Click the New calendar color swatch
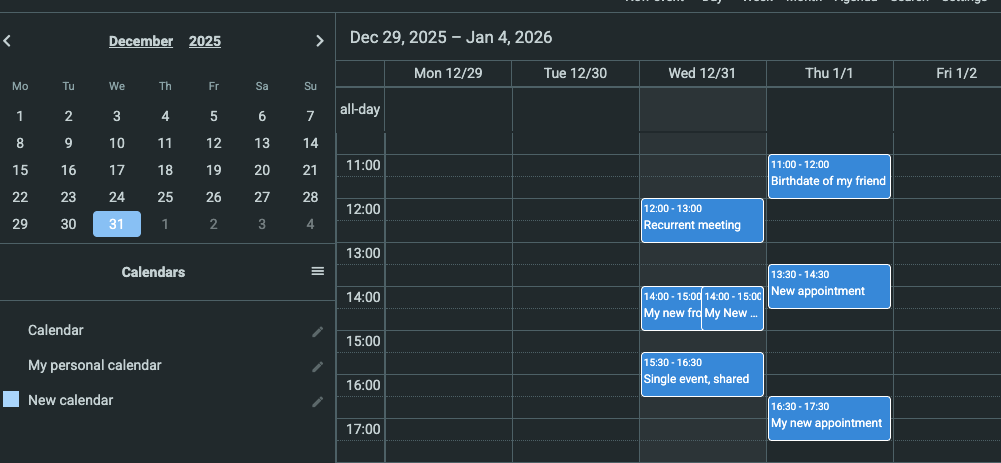 coord(11,400)
